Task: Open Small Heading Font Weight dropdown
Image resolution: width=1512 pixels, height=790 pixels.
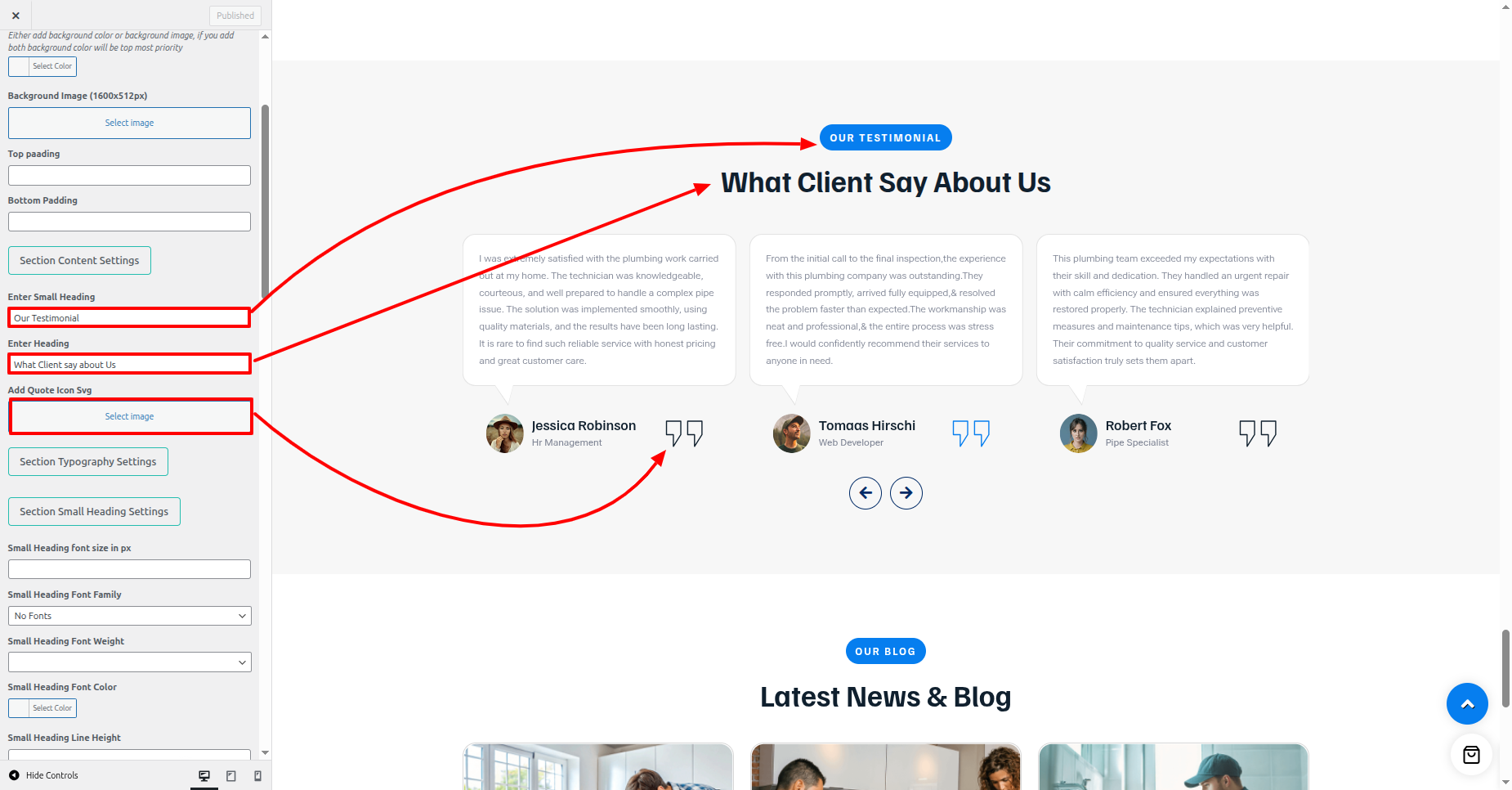Action: pos(129,662)
